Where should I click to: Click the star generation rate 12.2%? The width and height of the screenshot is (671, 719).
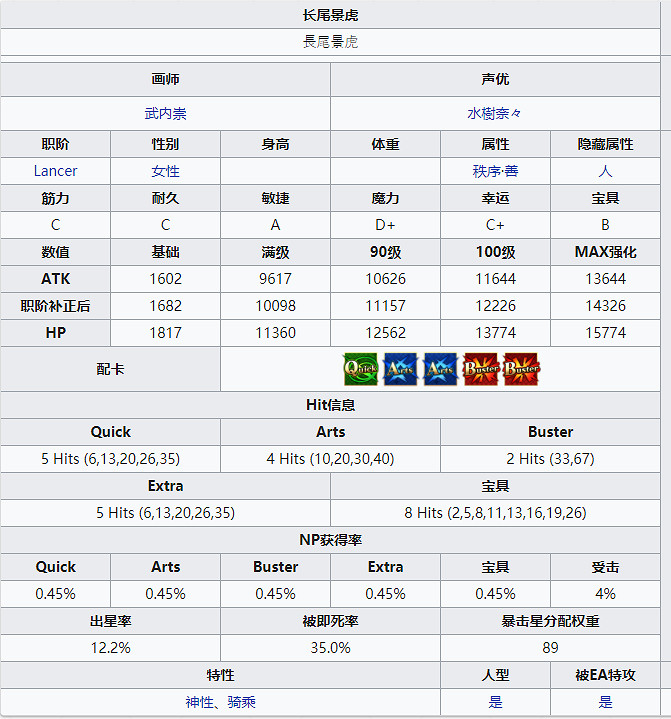coord(111,648)
